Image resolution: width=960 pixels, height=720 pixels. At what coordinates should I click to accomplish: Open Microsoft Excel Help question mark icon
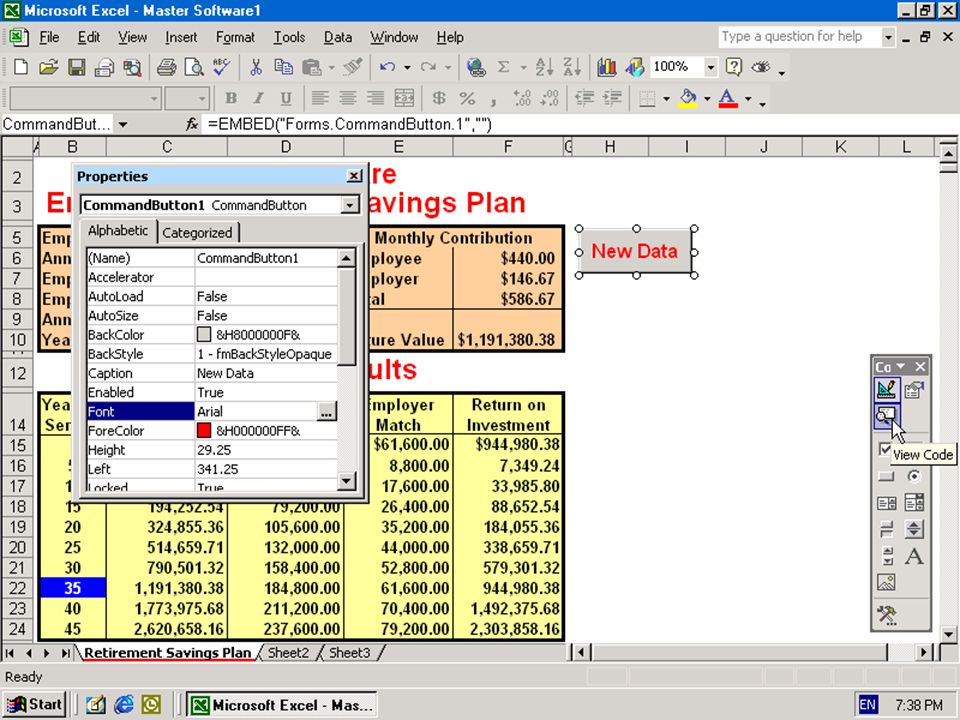(733, 67)
